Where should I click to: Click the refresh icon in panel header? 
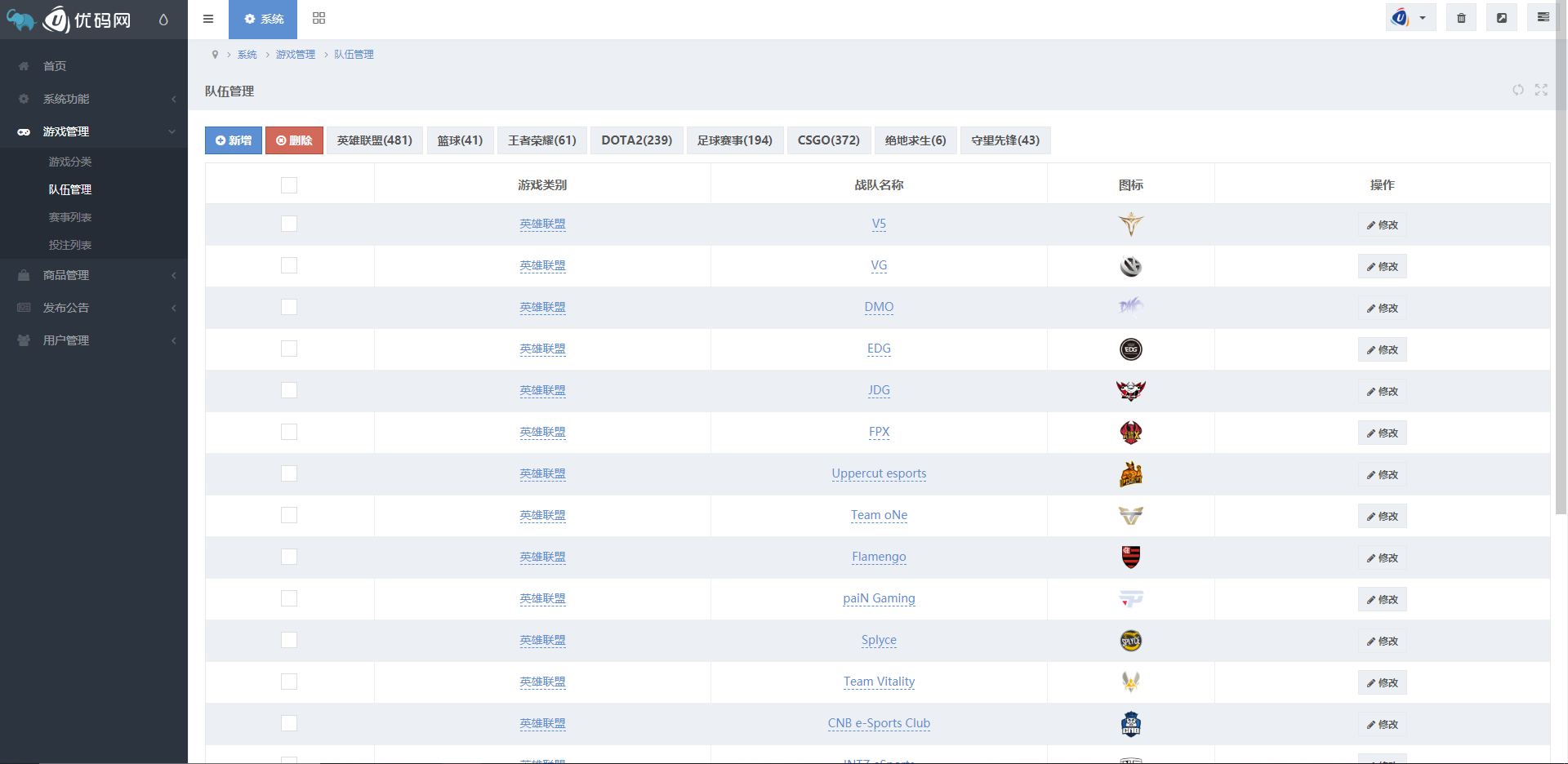pyautogui.click(x=1517, y=90)
